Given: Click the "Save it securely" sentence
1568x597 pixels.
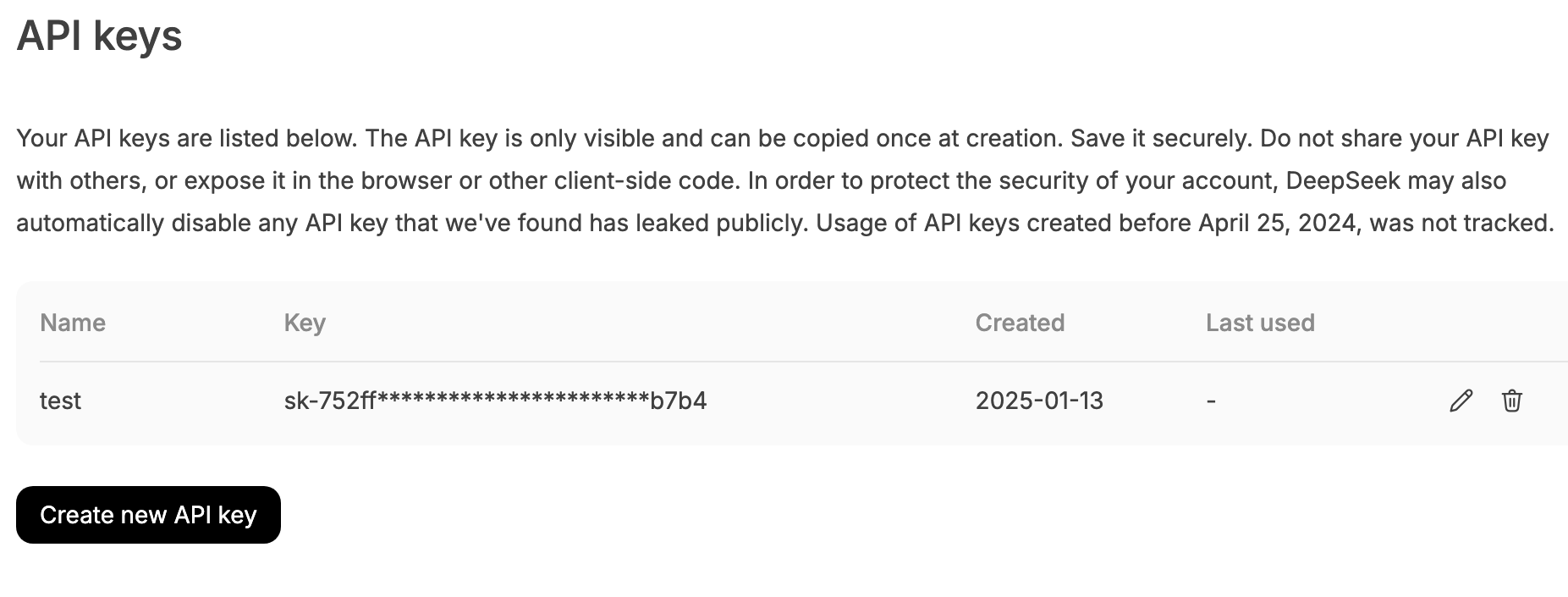Looking at the screenshot, I should [1159, 138].
